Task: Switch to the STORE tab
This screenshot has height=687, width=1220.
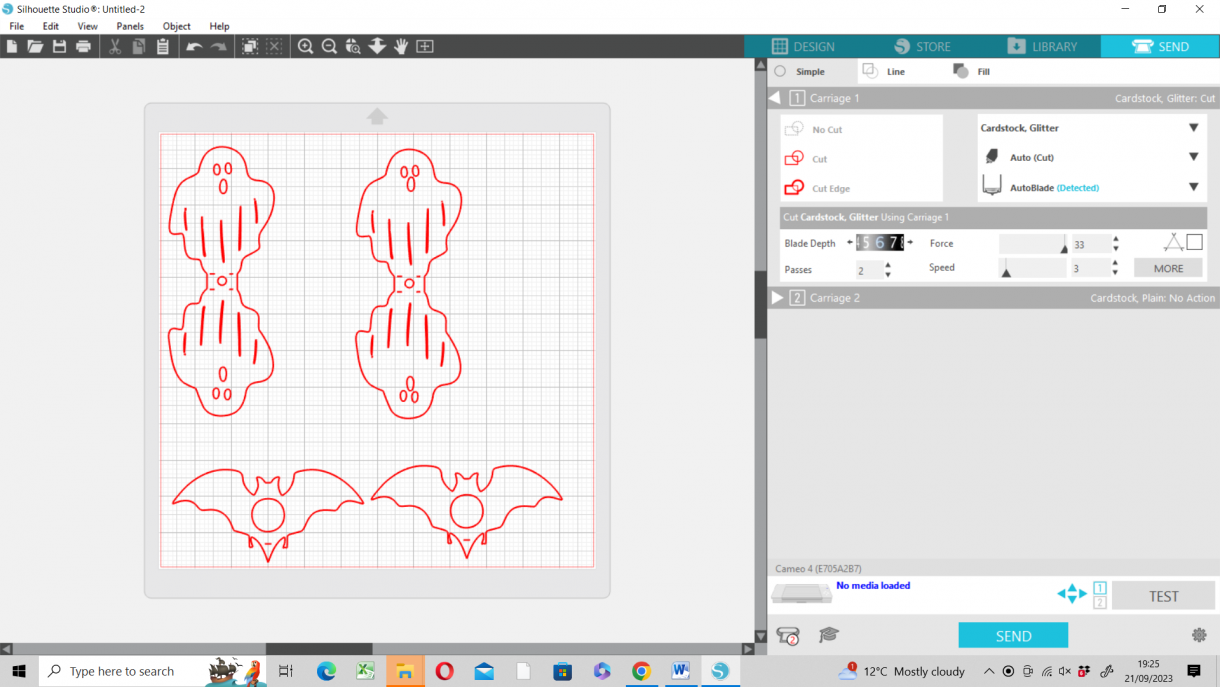Action: pos(922,47)
